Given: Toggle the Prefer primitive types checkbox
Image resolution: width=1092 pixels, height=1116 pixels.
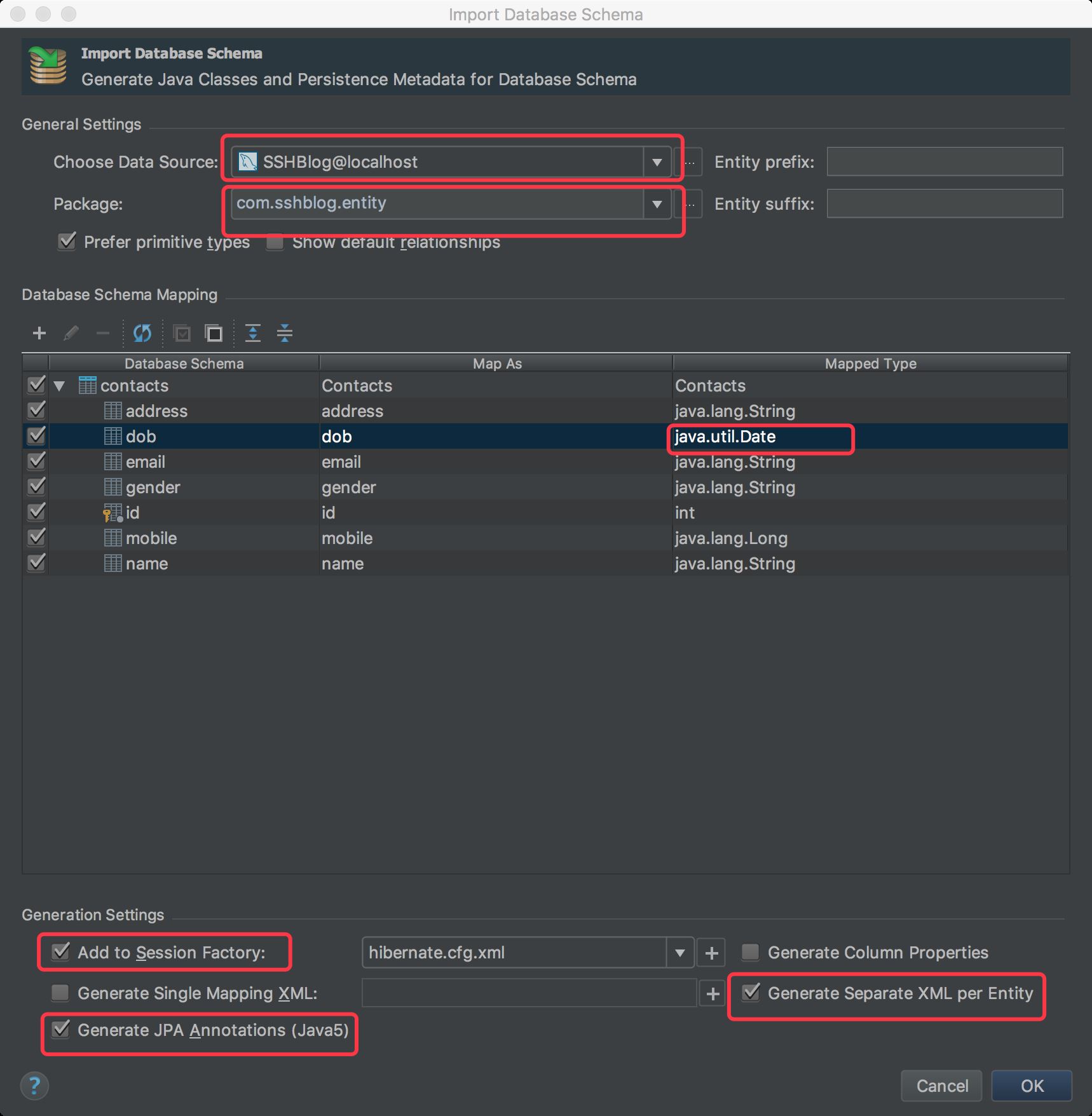Looking at the screenshot, I should coord(67,242).
